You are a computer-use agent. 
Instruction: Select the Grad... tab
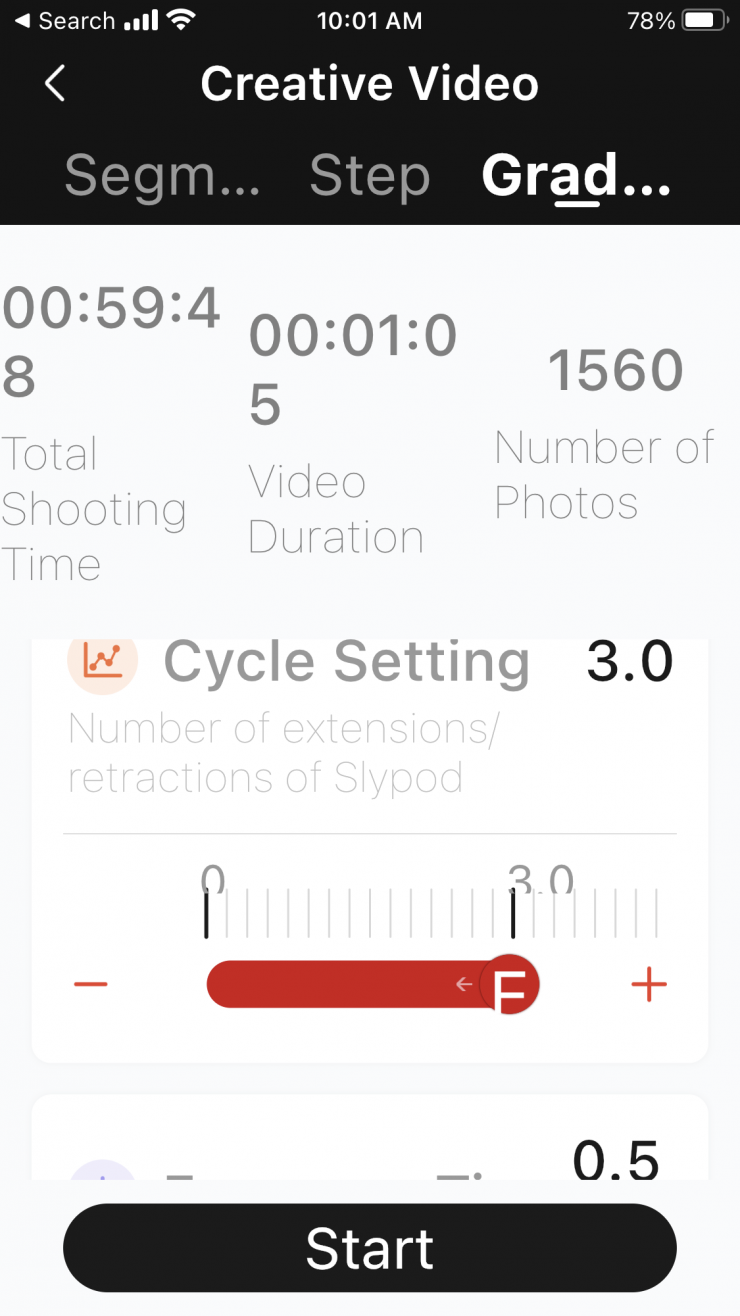pos(576,176)
